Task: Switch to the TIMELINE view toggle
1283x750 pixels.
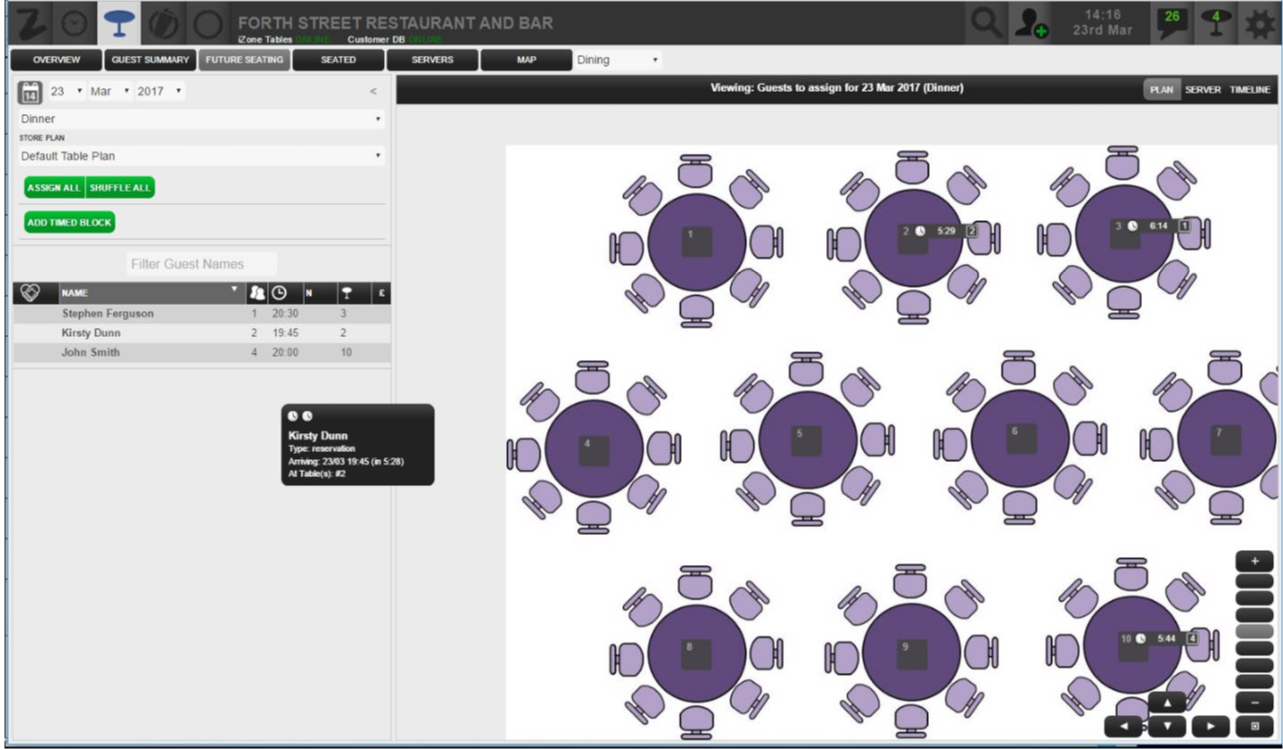Action: (1250, 90)
